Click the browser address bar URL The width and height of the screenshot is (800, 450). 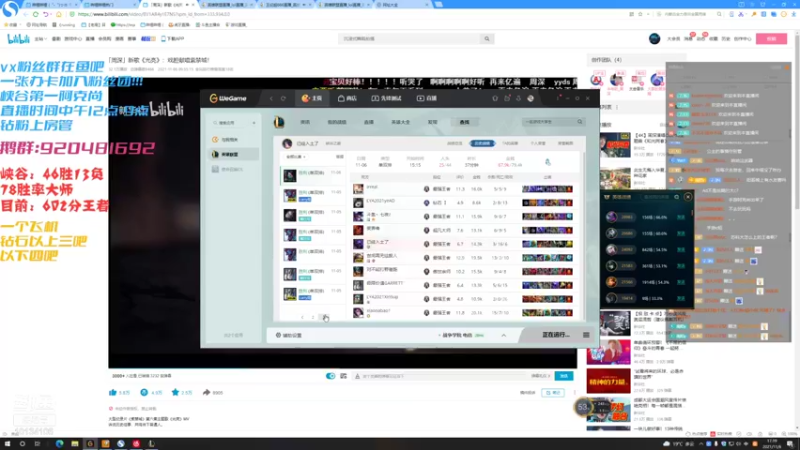153,14
